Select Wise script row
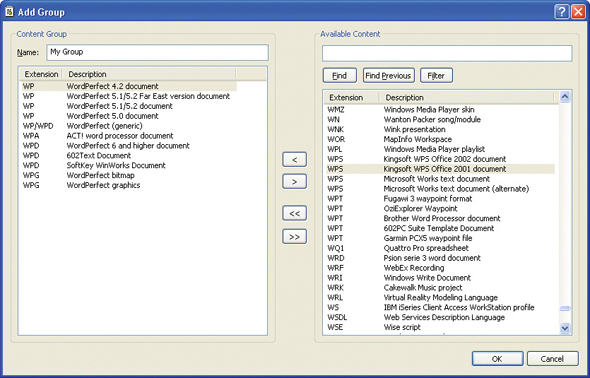This screenshot has width=590, height=378. click(440, 328)
